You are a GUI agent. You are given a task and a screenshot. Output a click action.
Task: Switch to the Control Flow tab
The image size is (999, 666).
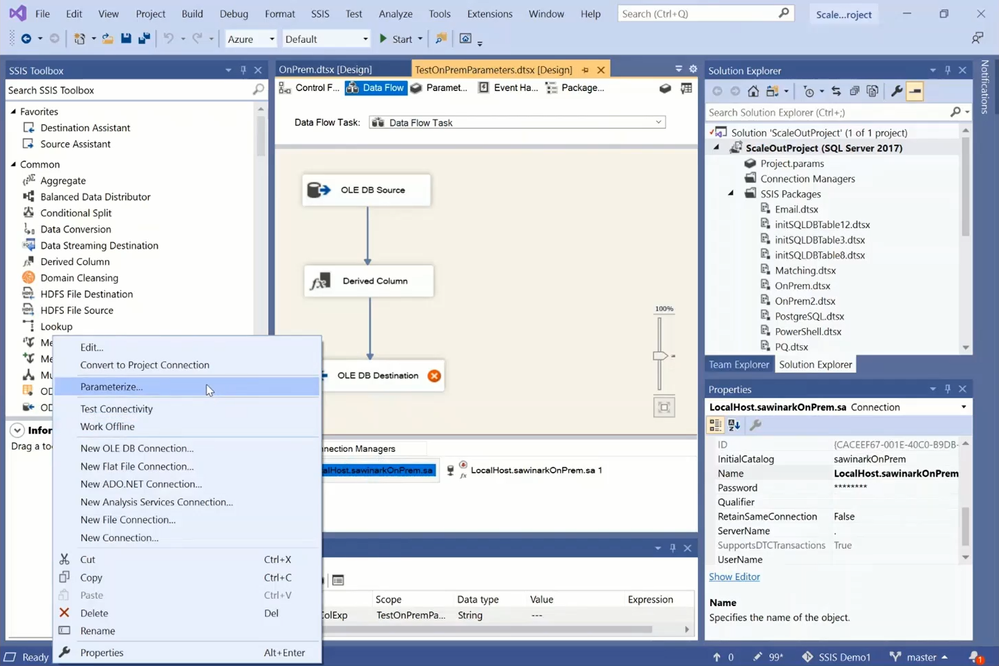(x=310, y=88)
